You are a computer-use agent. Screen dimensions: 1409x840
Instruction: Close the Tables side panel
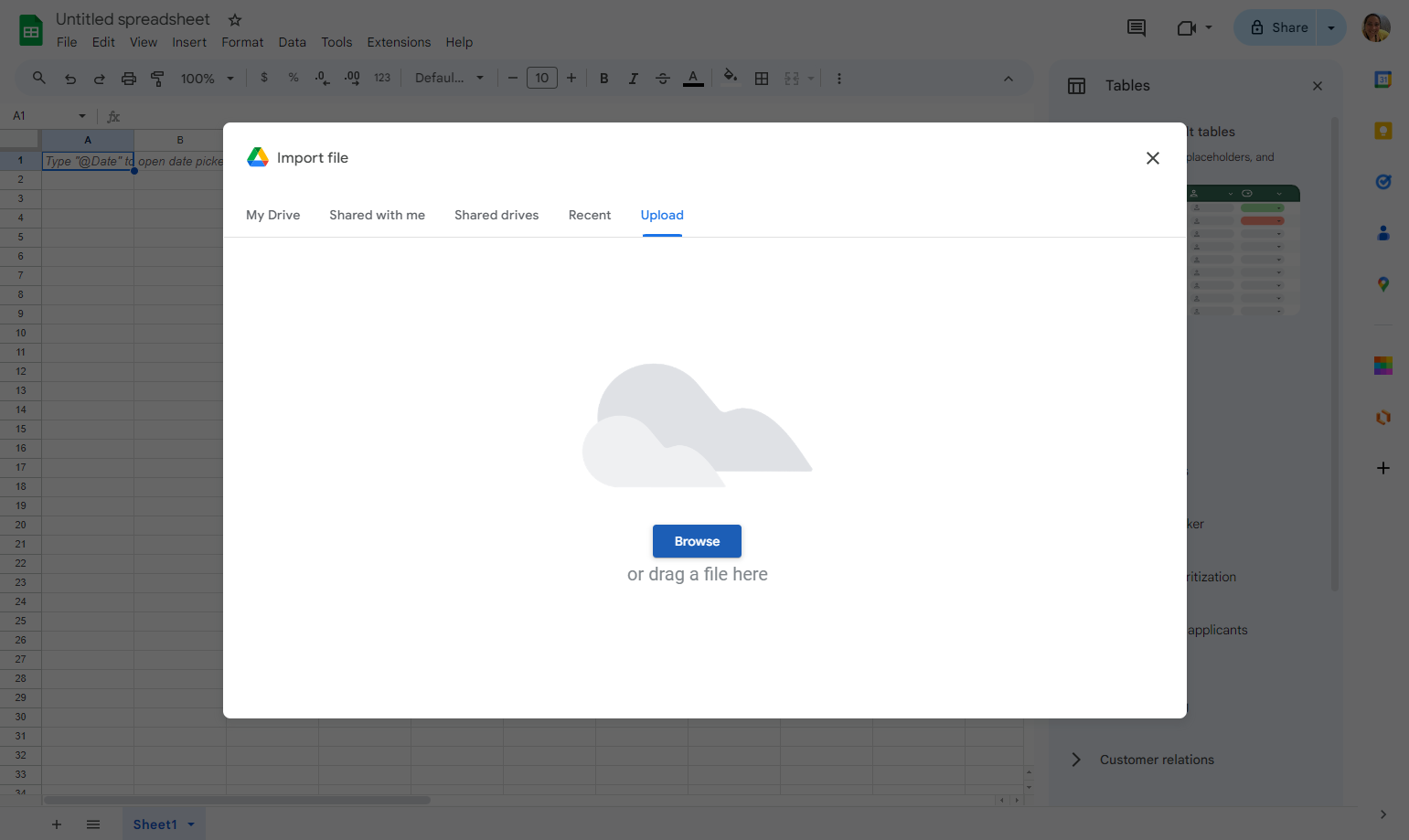coord(1318,86)
